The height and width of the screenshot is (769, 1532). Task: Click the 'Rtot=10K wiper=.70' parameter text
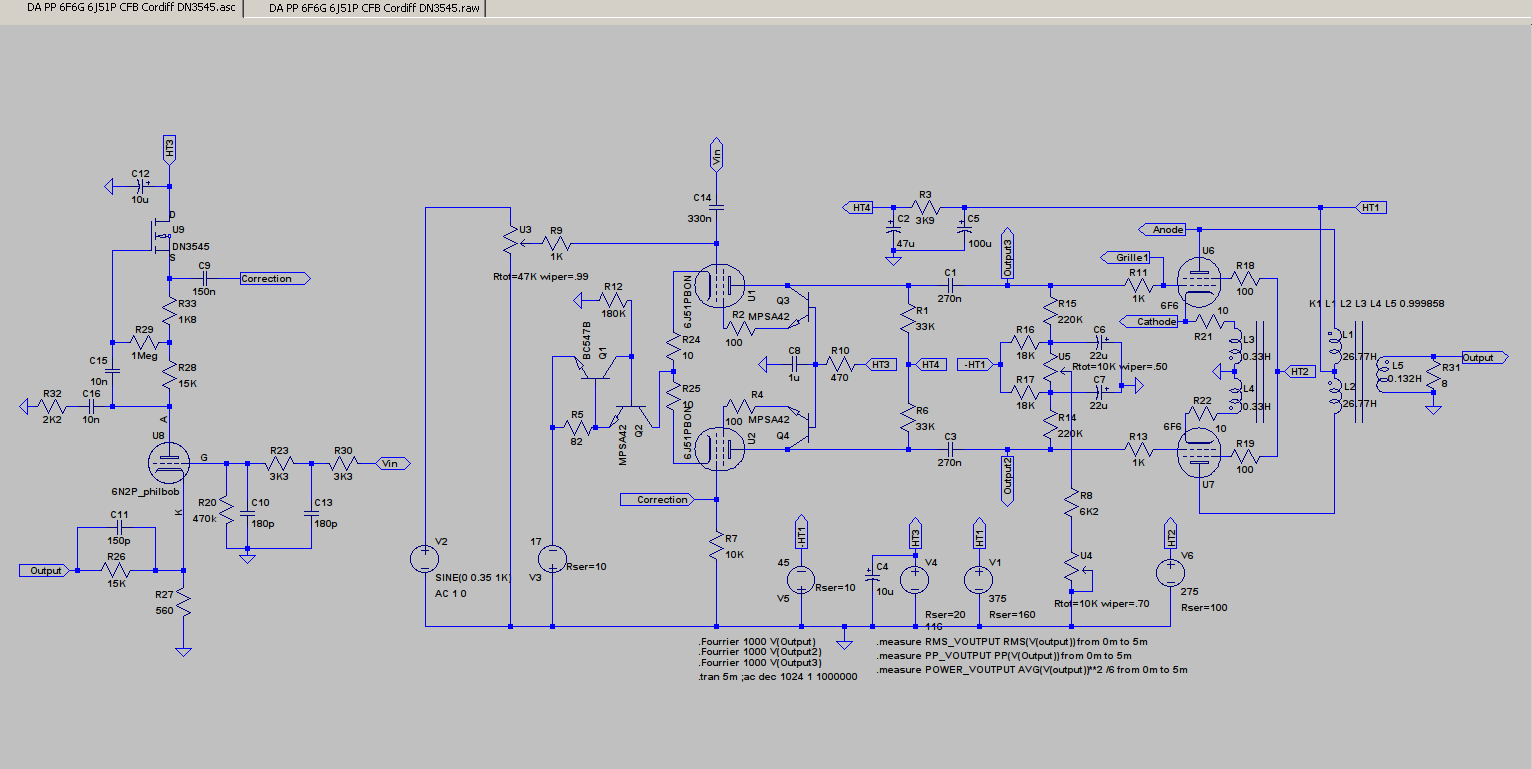(1103, 603)
